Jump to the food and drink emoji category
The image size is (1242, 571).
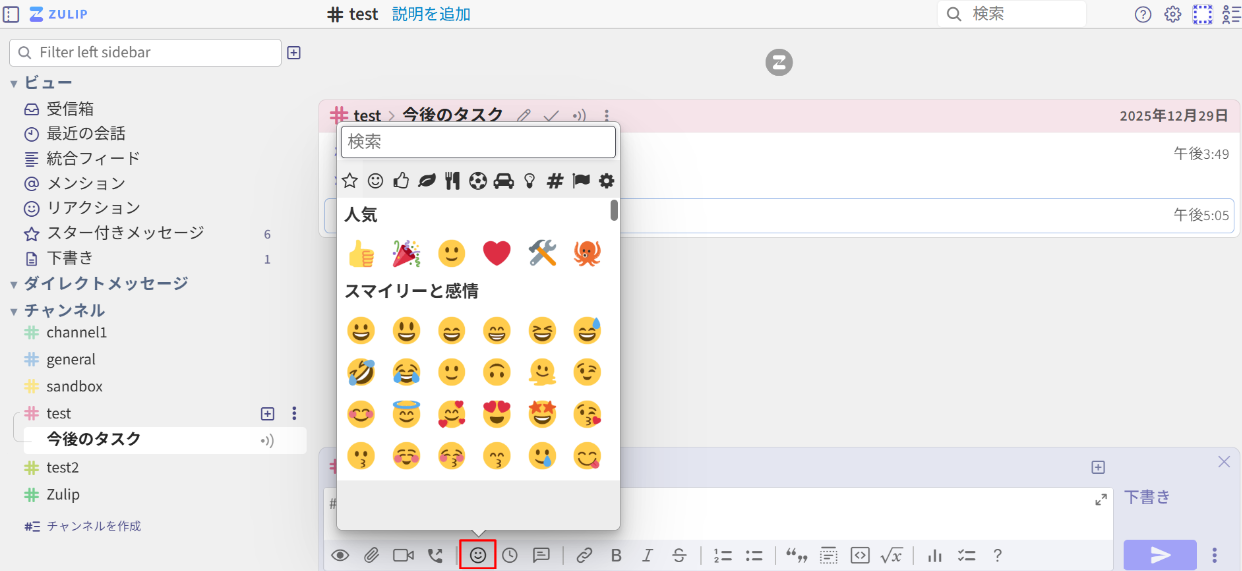click(x=452, y=181)
